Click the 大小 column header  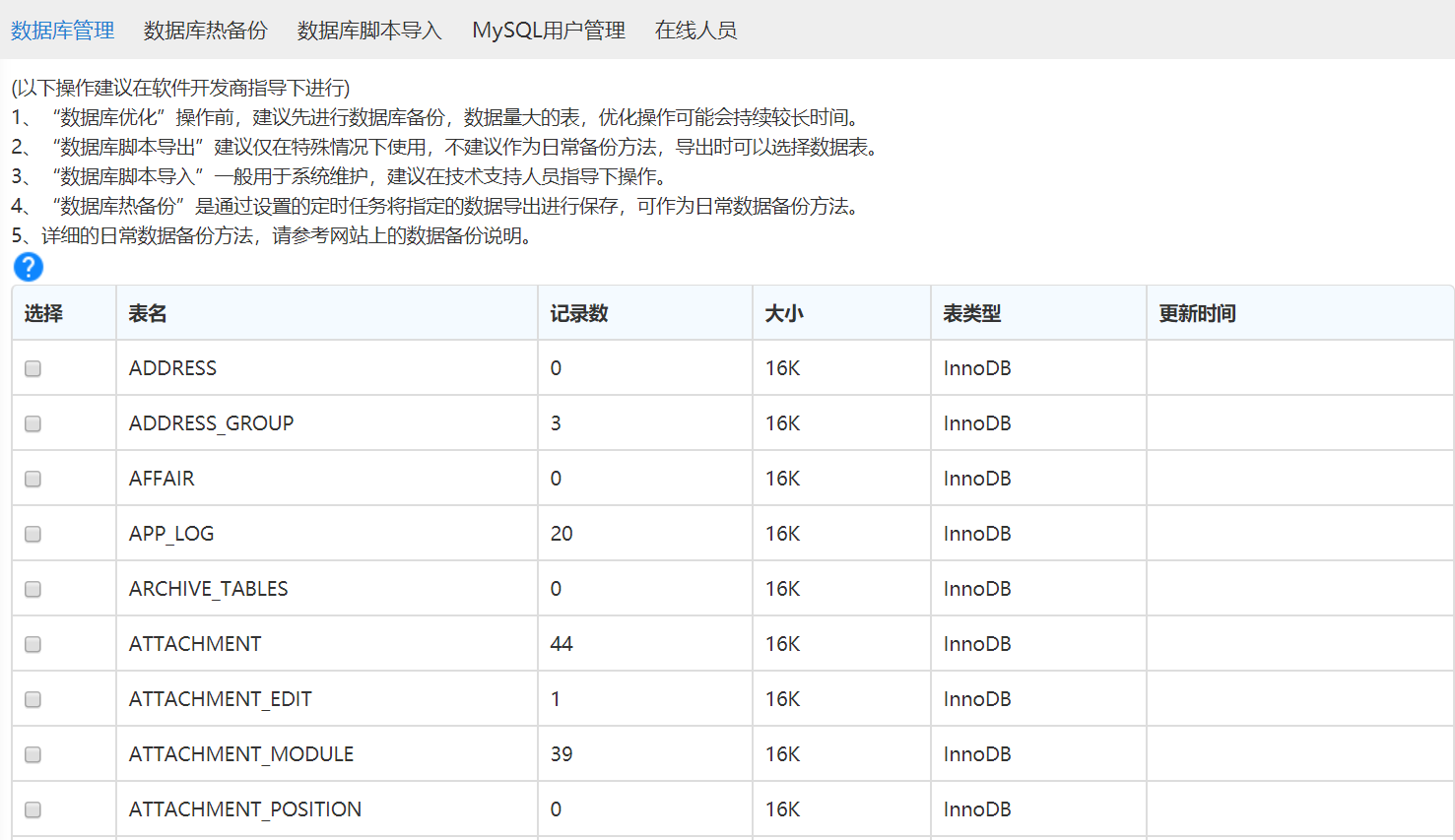[784, 313]
